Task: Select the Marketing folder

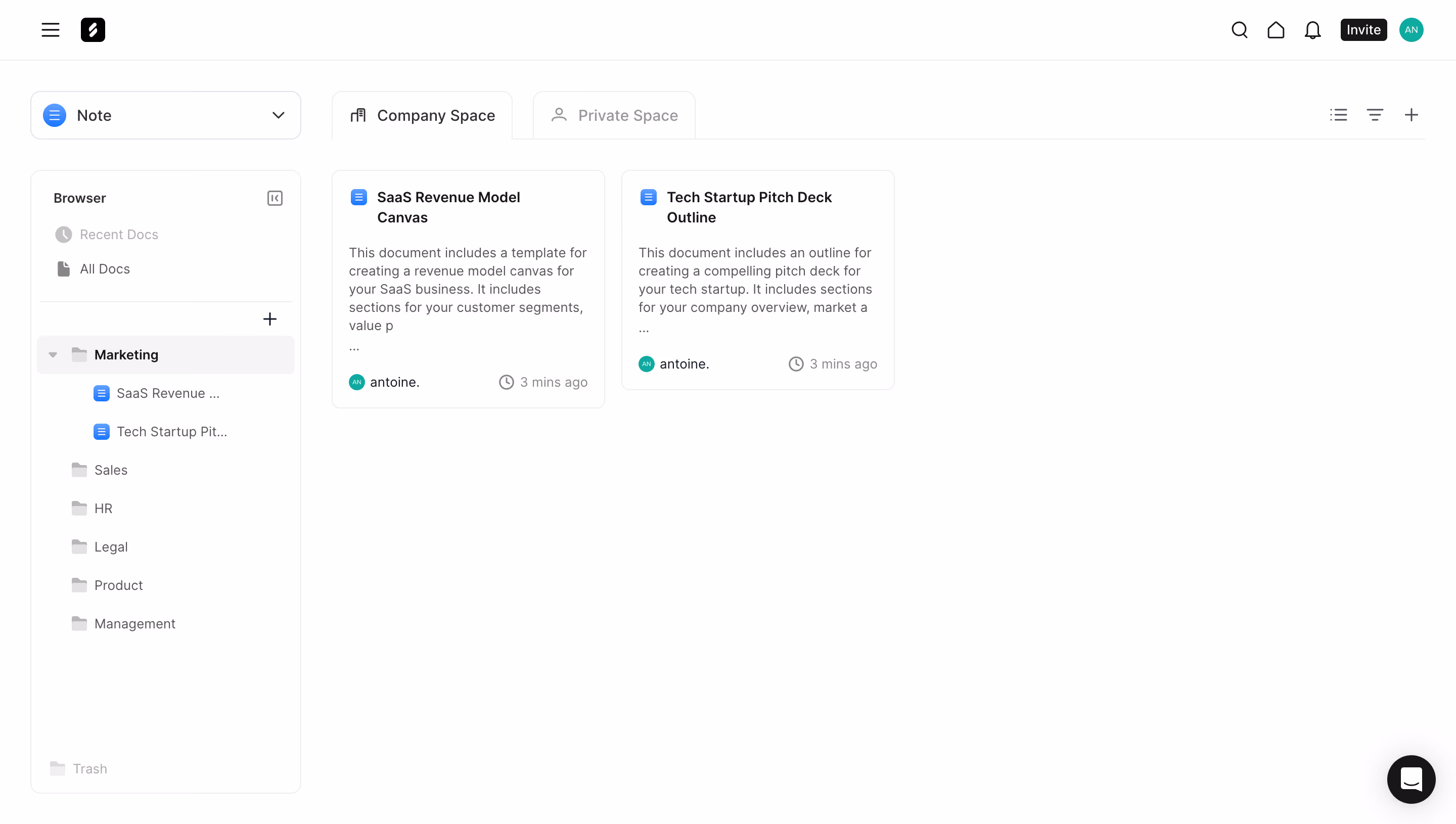Action: coord(166,355)
